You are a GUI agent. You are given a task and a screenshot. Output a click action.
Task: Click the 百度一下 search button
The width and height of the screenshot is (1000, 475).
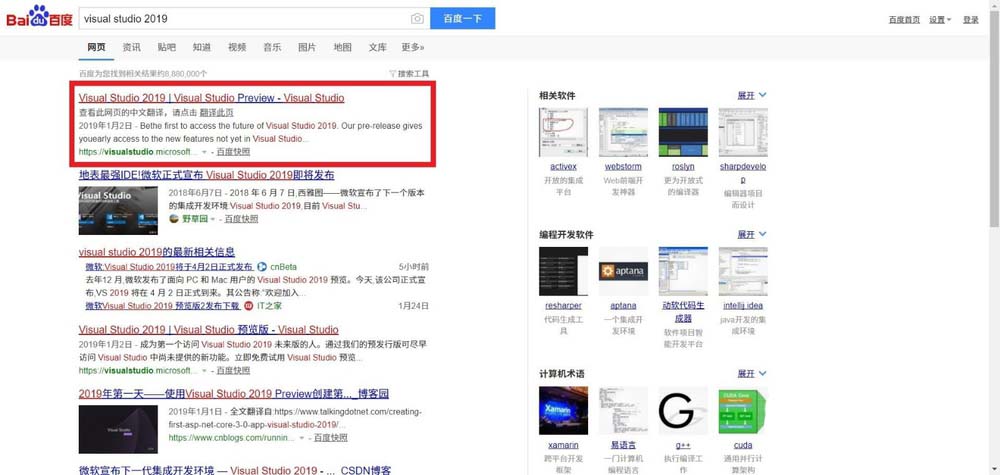[462, 19]
